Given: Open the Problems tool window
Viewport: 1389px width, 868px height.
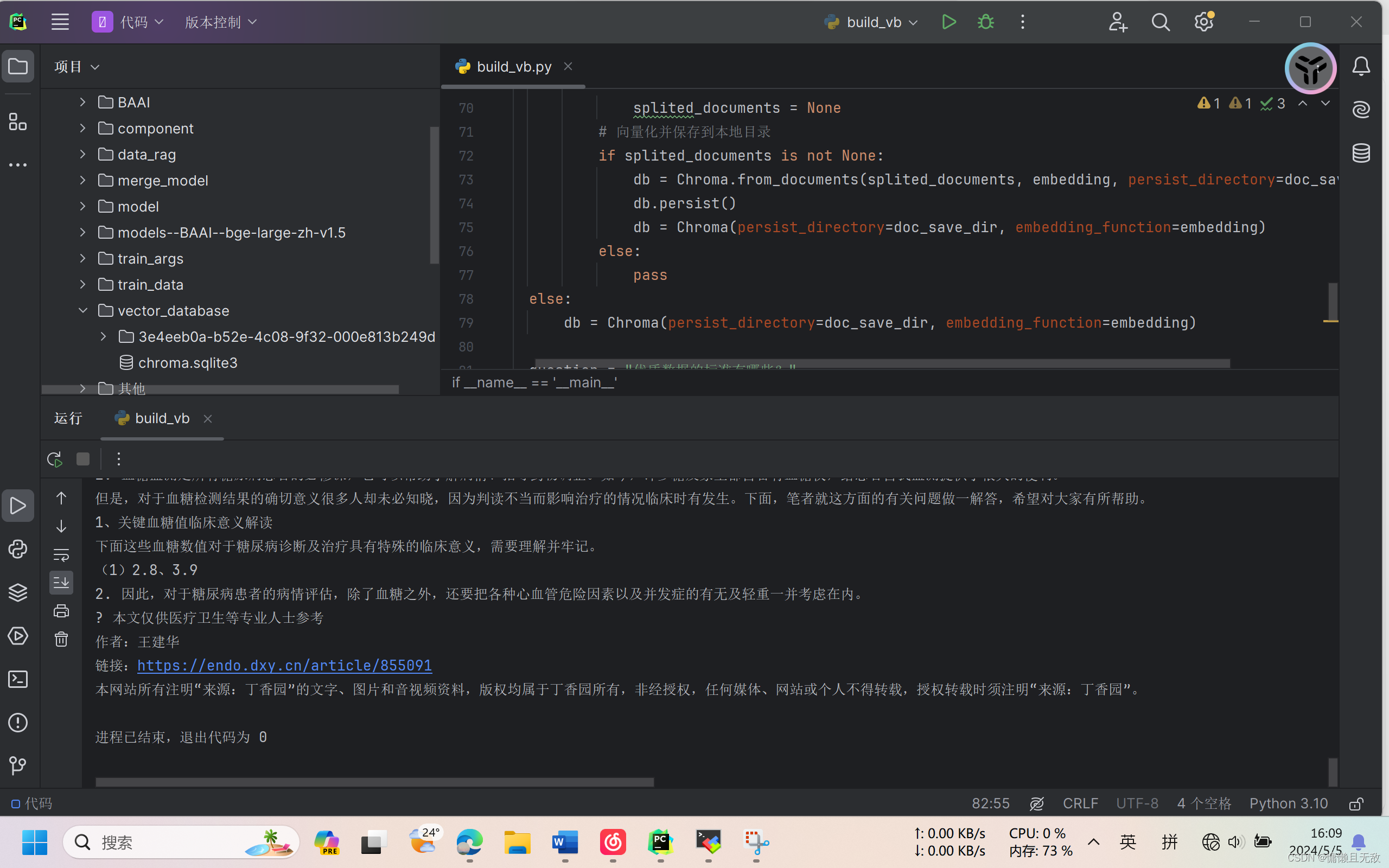Looking at the screenshot, I should point(18,723).
